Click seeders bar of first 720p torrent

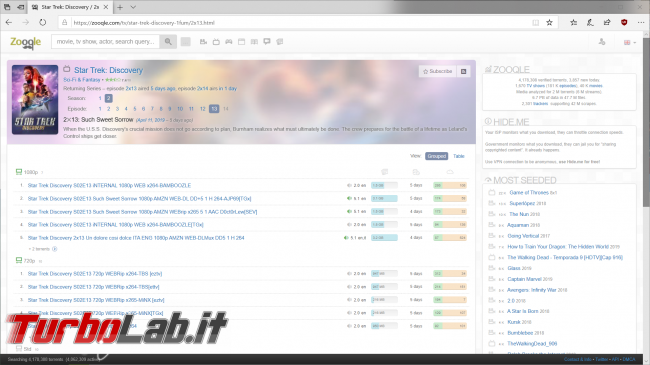coord(450,274)
